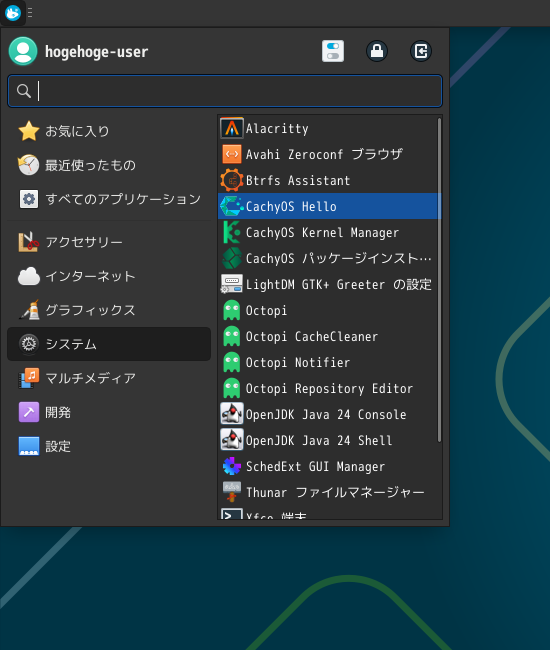Open the インターネット category
This screenshot has height=650, width=550.
pos(109,276)
